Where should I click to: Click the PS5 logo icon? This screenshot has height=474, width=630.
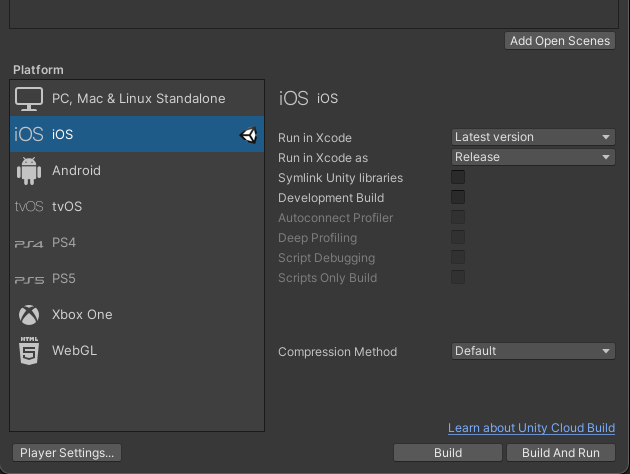(x=29, y=279)
